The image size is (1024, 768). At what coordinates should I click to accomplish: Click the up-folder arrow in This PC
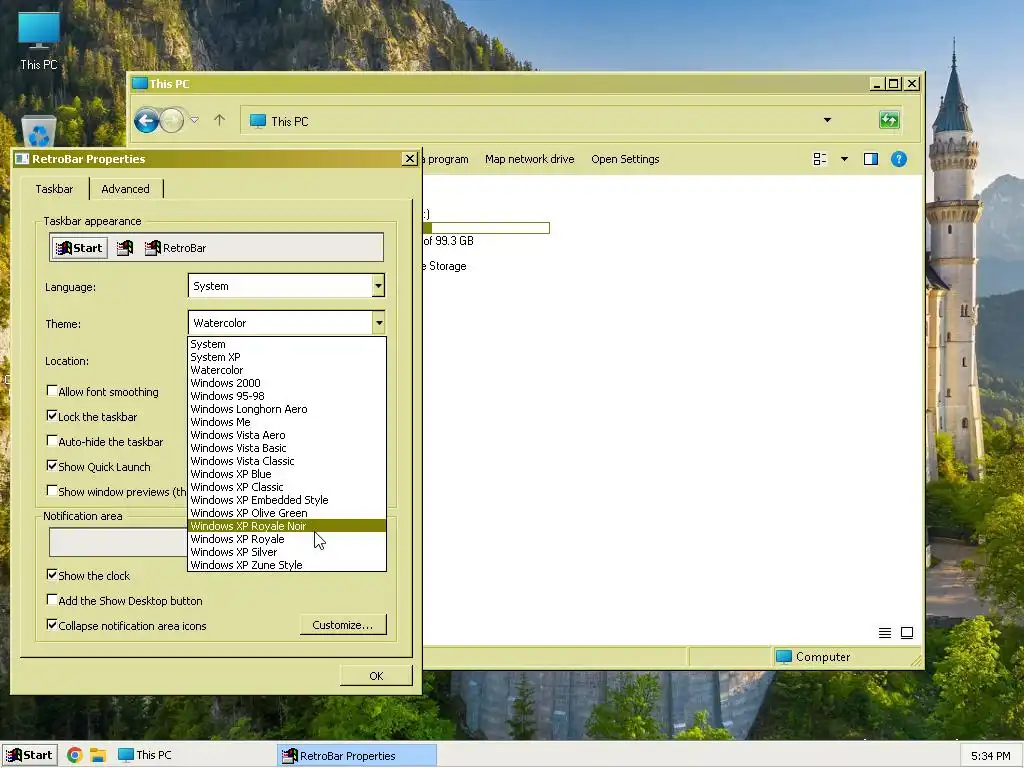click(x=219, y=120)
